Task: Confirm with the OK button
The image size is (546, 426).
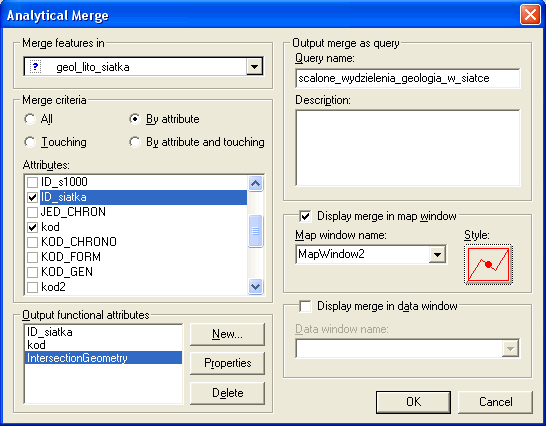Action: pos(413,402)
